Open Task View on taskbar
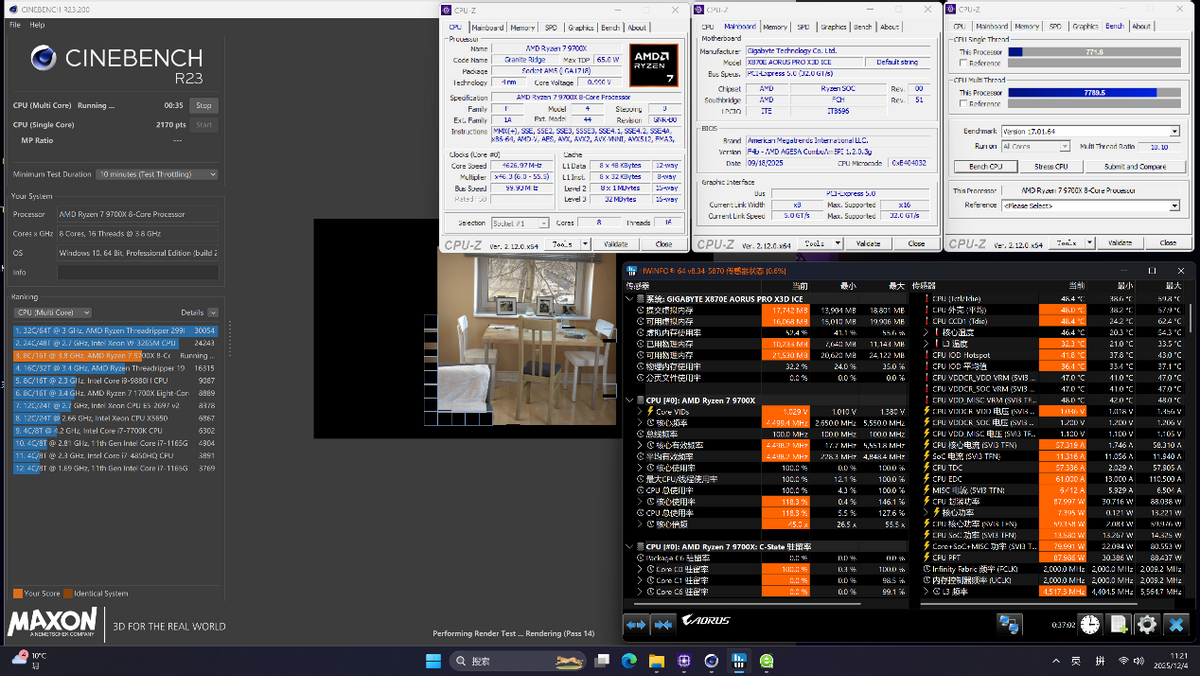Viewport: 1200px width, 676px height. click(603, 661)
